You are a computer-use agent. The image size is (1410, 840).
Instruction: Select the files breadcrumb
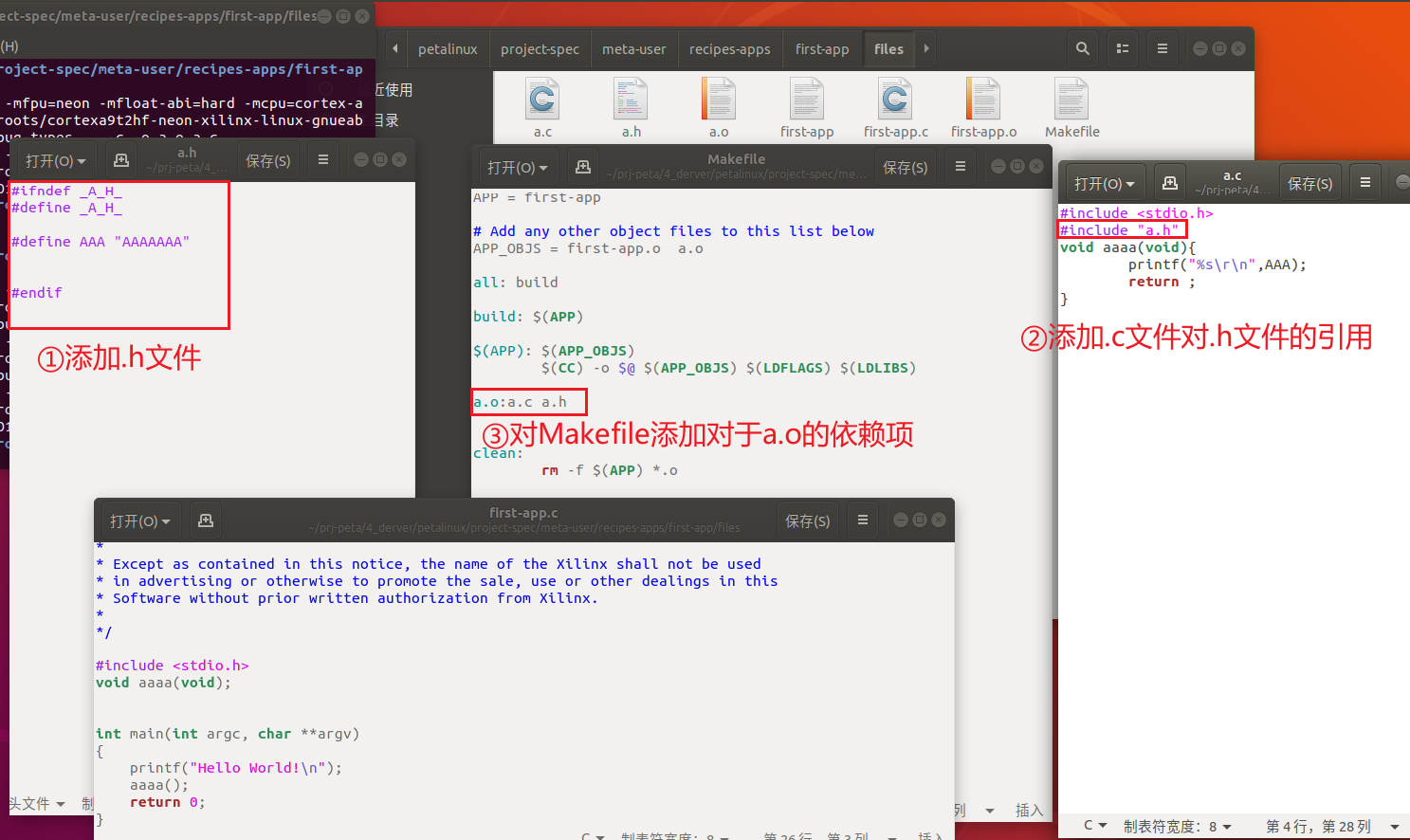(x=888, y=49)
